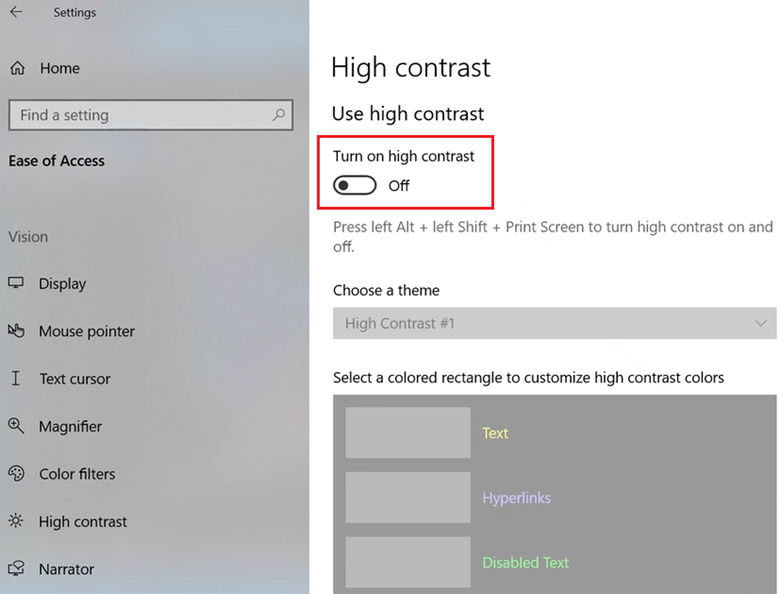Turn on the high contrast switch
780x594 pixels.
(355, 185)
